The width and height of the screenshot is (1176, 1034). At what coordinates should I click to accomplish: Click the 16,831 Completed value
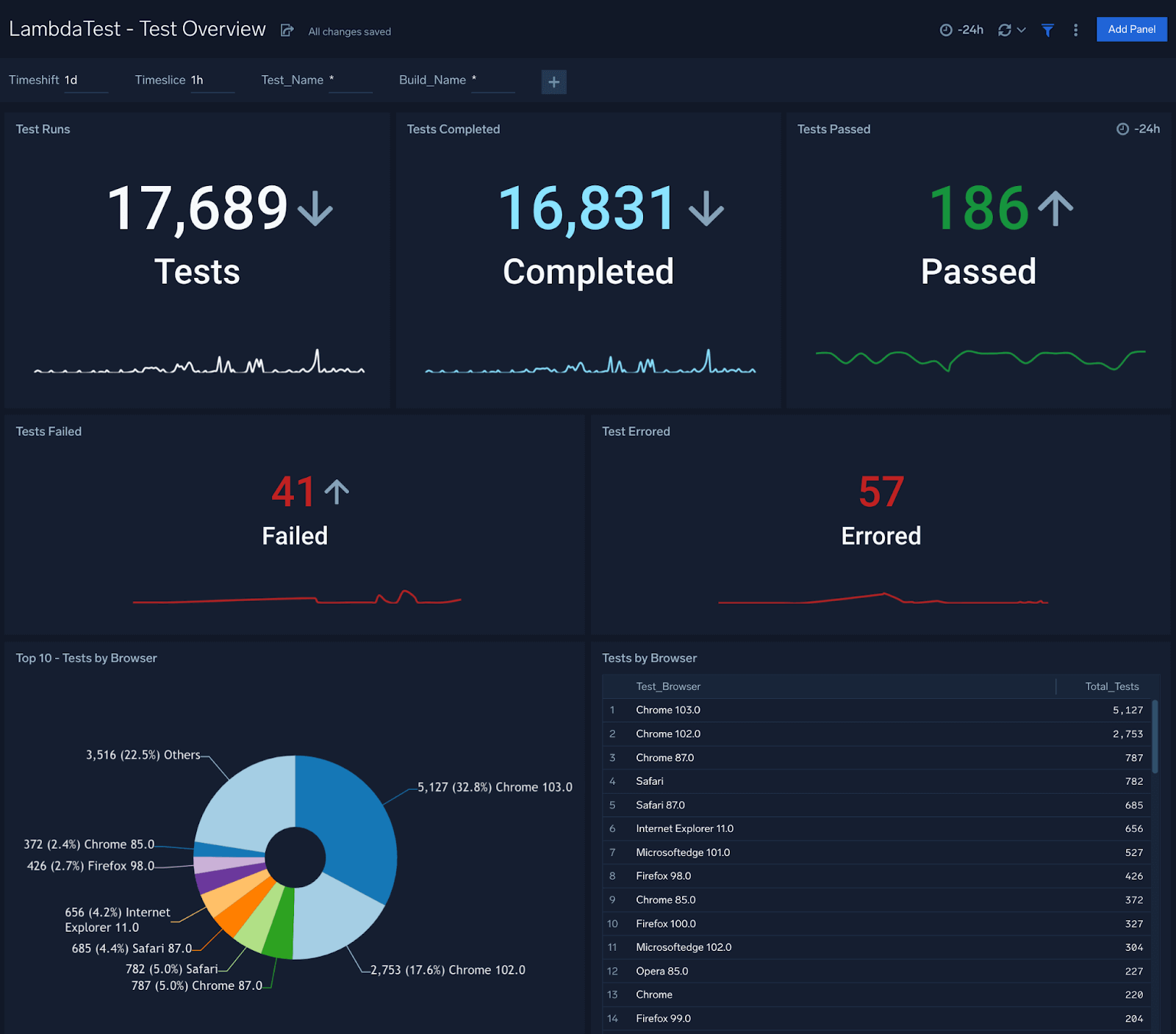587,208
